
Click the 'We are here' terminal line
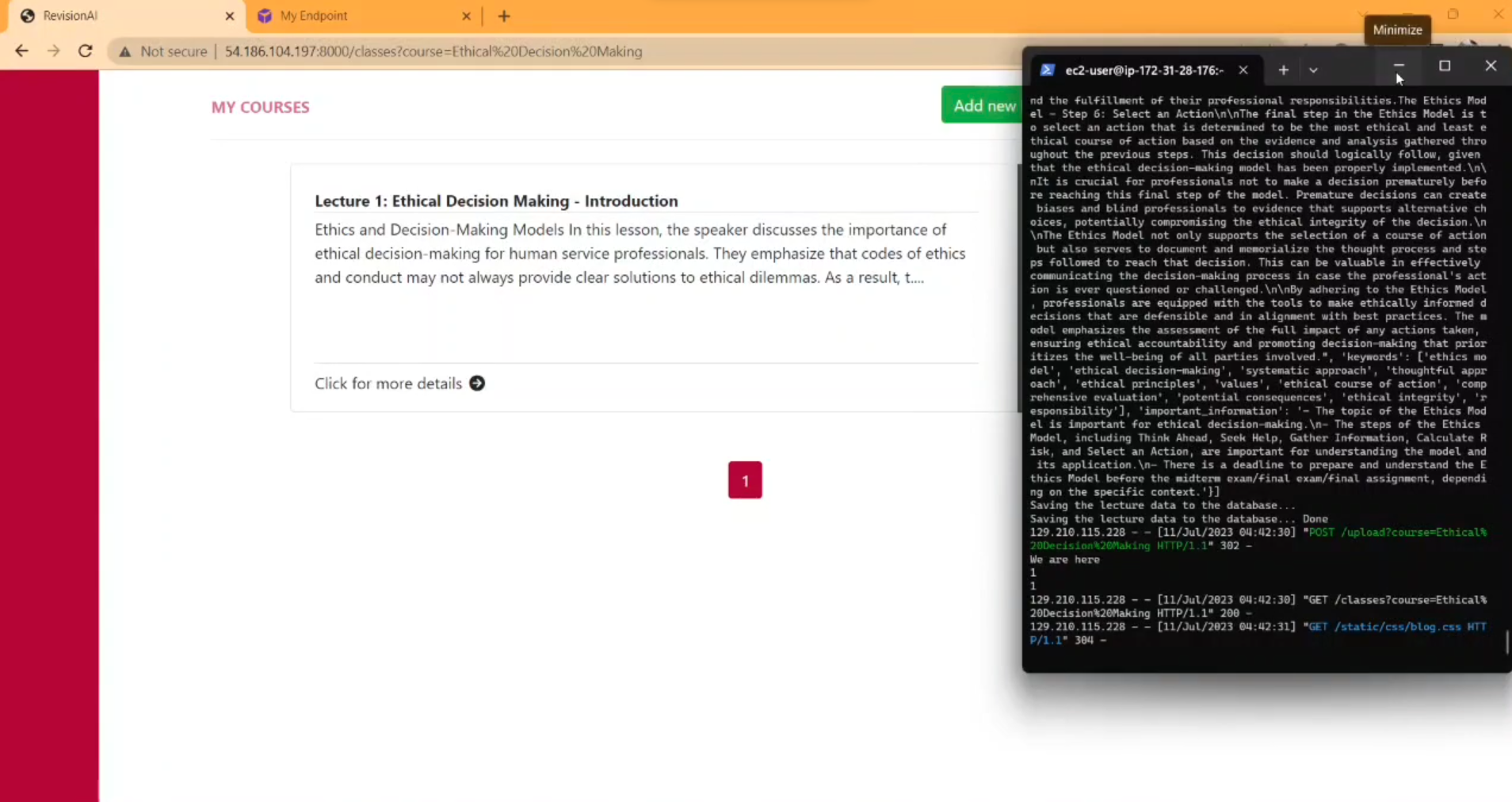pyautogui.click(x=1065, y=559)
